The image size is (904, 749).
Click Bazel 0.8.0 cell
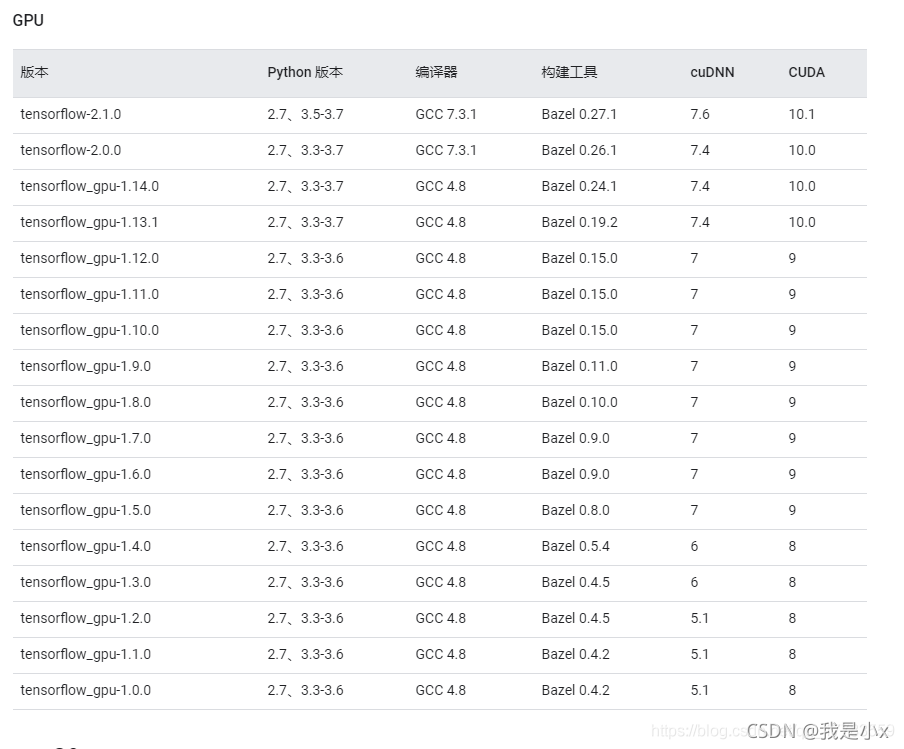click(x=575, y=510)
